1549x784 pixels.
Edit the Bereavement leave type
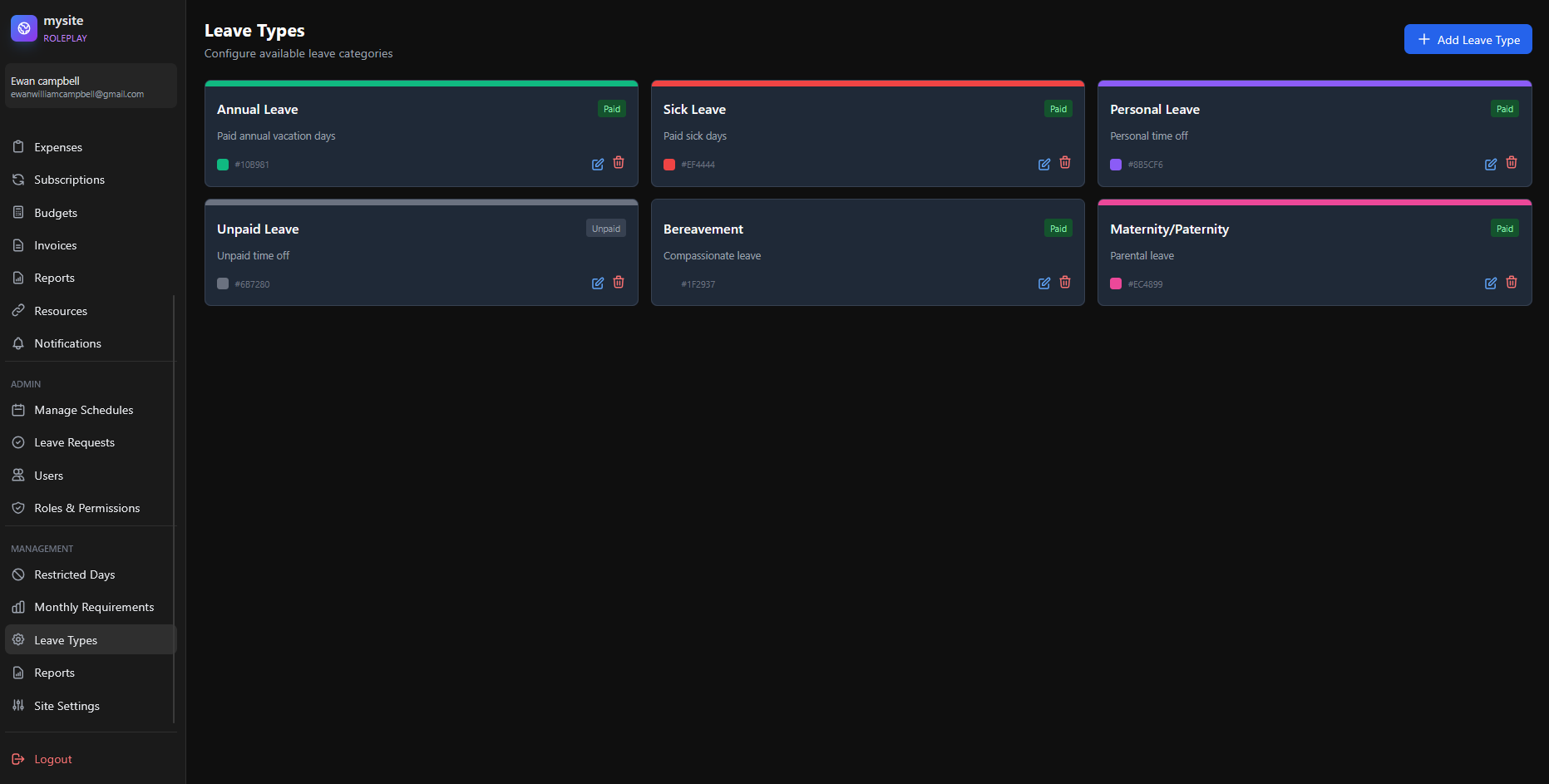click(x=1043, y=284)
